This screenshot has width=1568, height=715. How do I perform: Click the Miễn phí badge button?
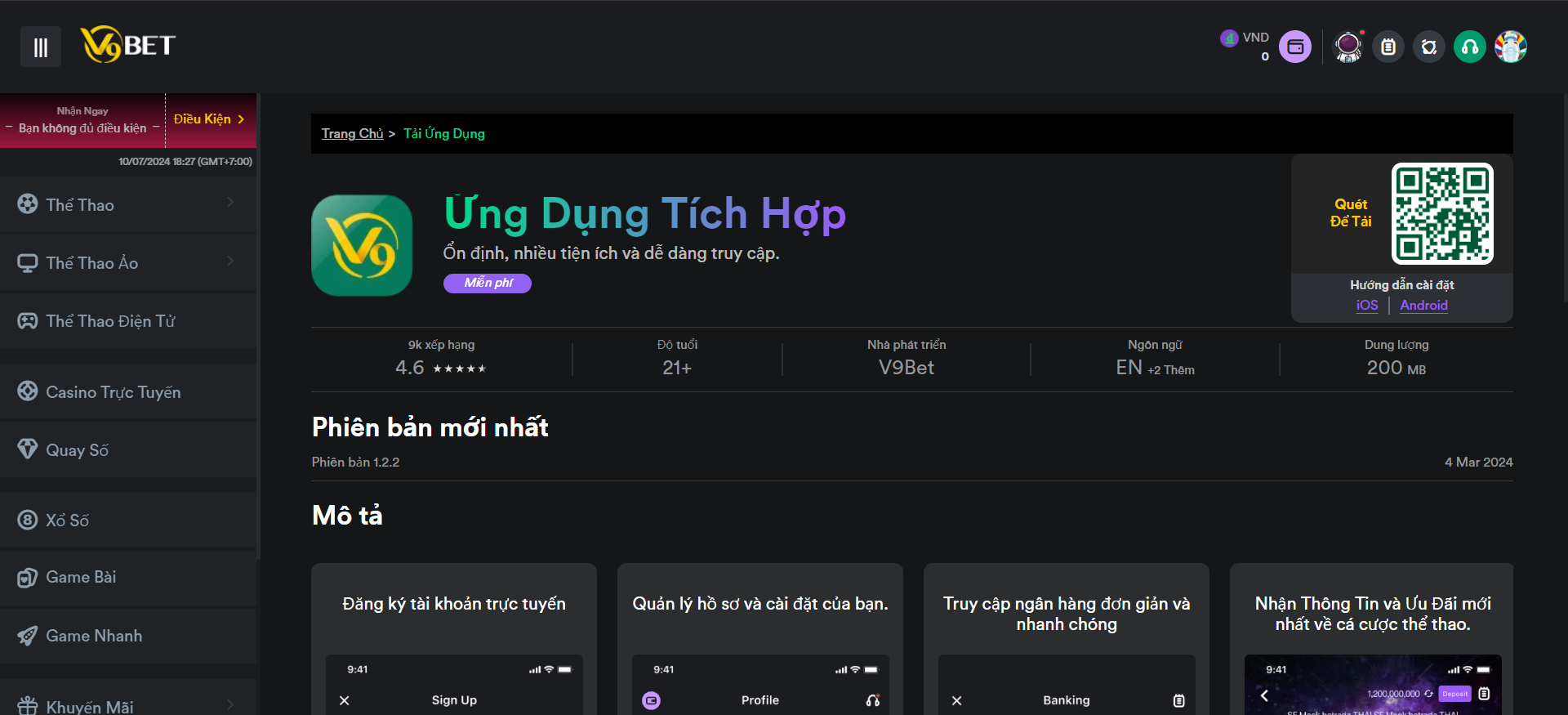coord(488,283)
